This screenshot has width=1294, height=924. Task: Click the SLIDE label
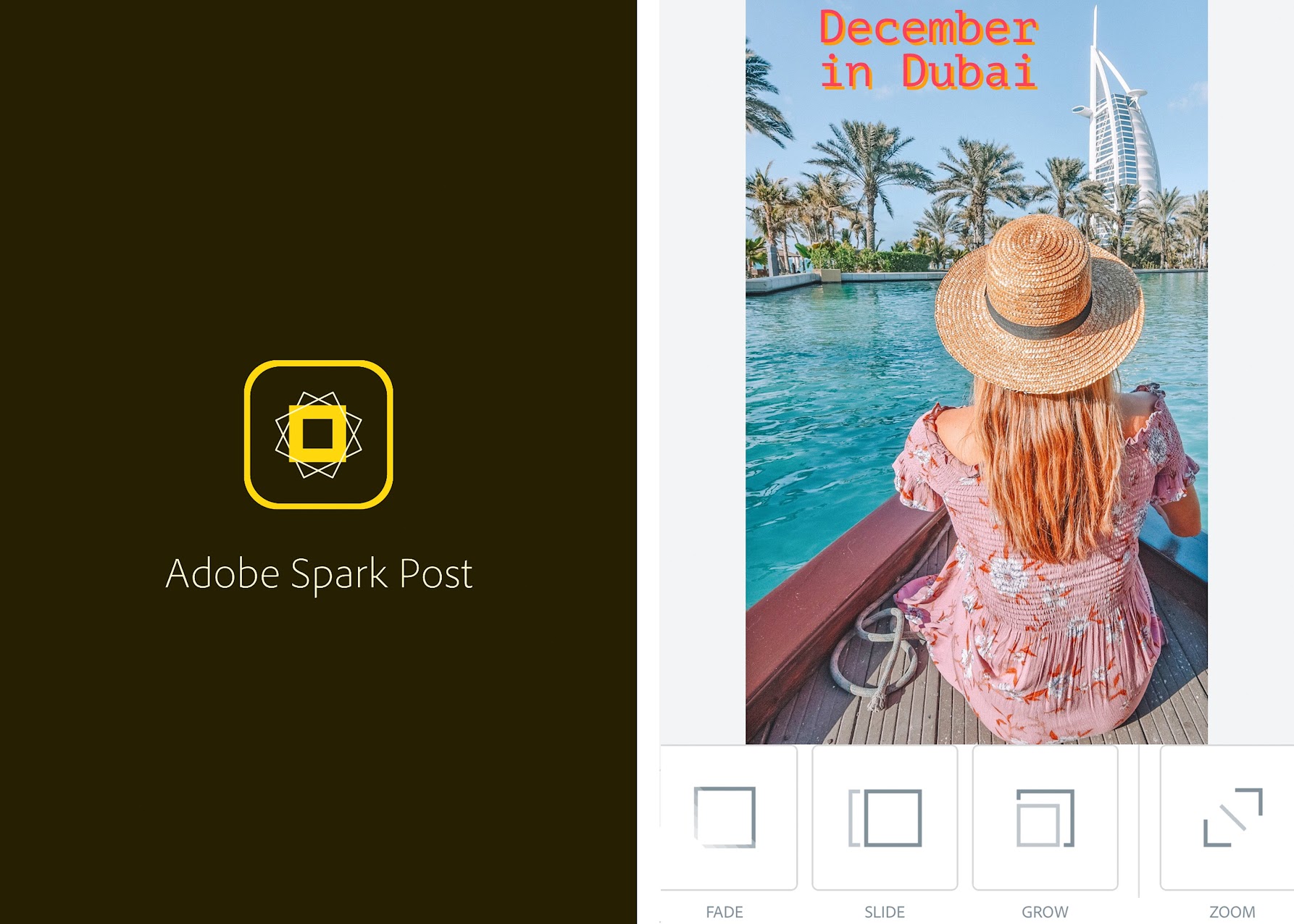tap(885, 912)
